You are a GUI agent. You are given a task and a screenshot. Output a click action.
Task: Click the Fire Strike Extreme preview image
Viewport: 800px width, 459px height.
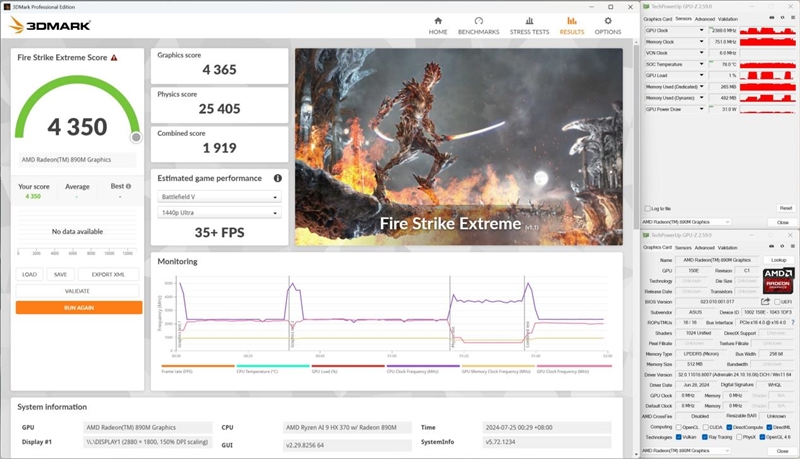pos(459,147)
